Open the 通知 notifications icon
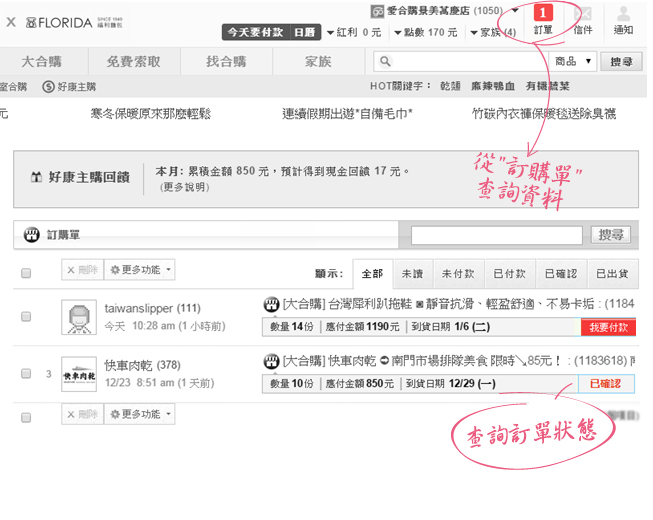Screen dimensions: 653x520 point(623,19)
